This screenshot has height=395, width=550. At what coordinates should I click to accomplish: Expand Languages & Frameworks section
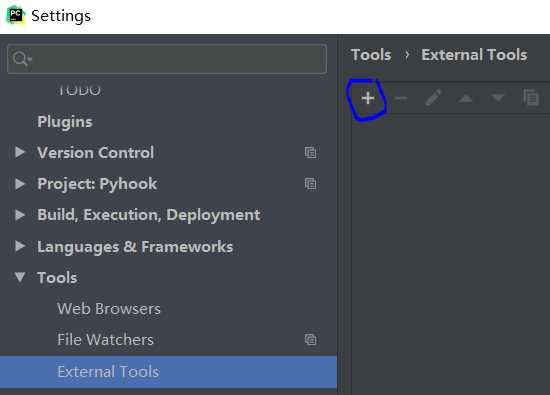click(x=20, y=246)
